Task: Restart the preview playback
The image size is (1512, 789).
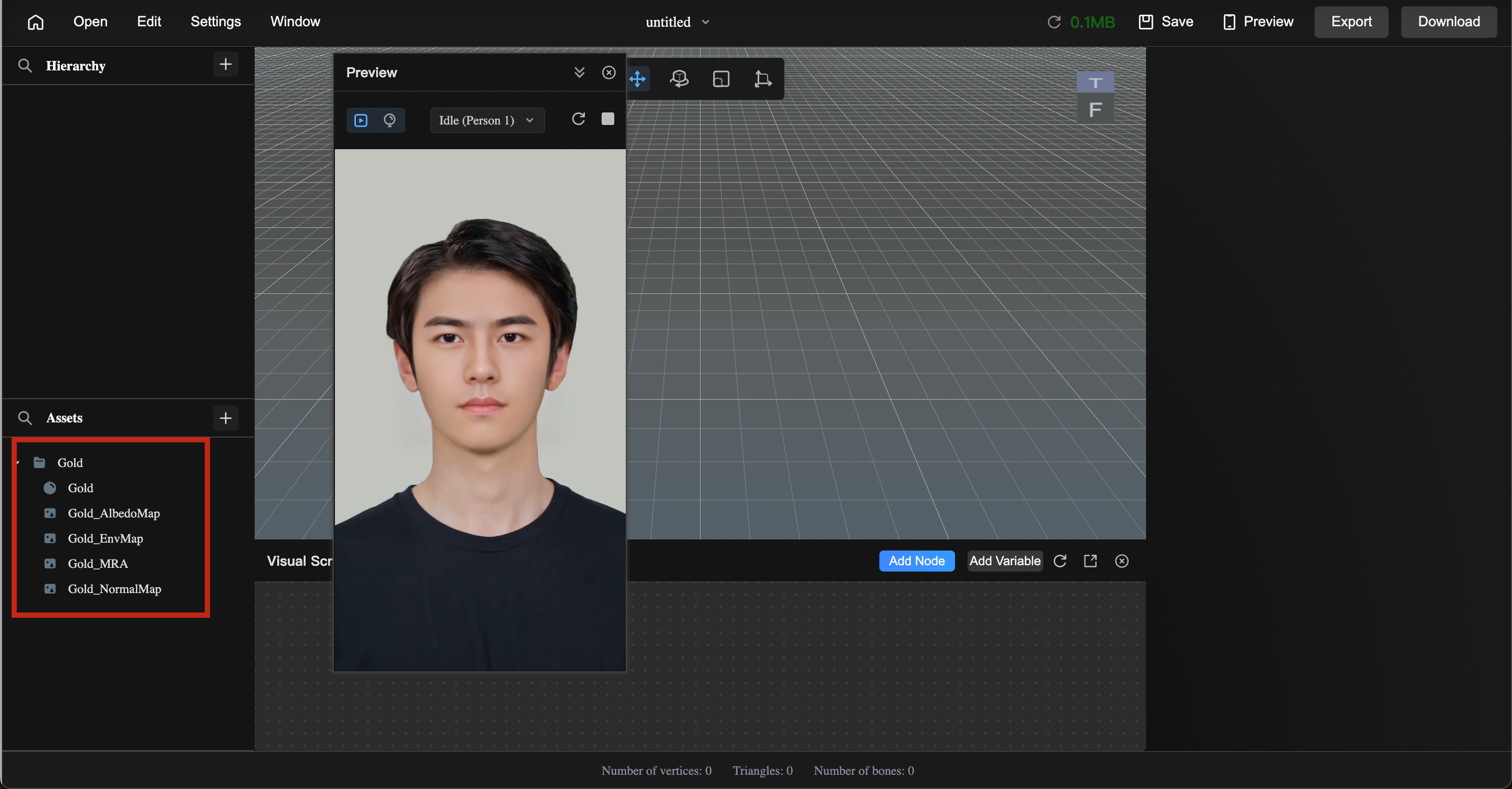Action: coord(578,119)
